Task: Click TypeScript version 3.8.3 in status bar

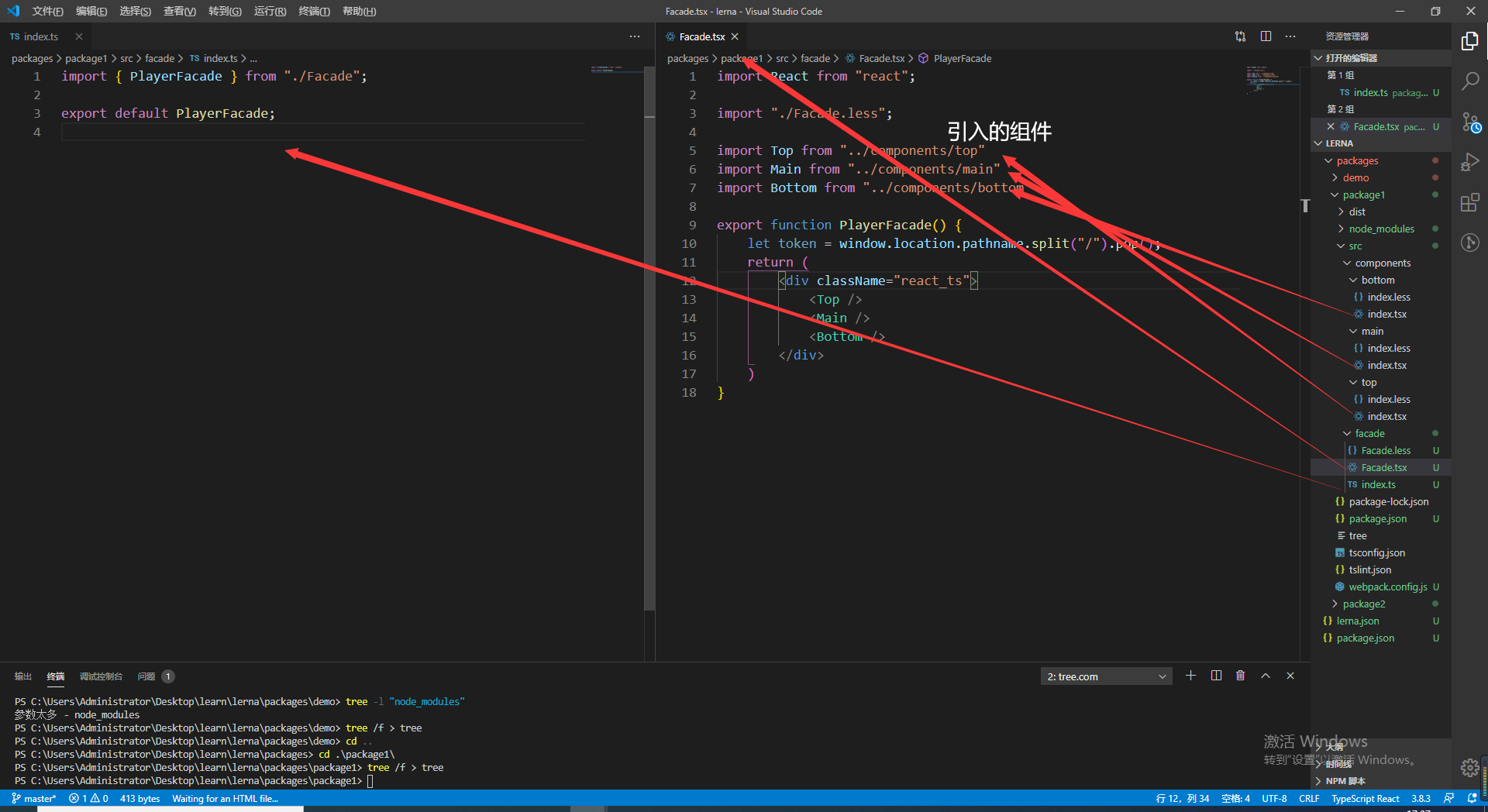Action: click(1421, 798)
